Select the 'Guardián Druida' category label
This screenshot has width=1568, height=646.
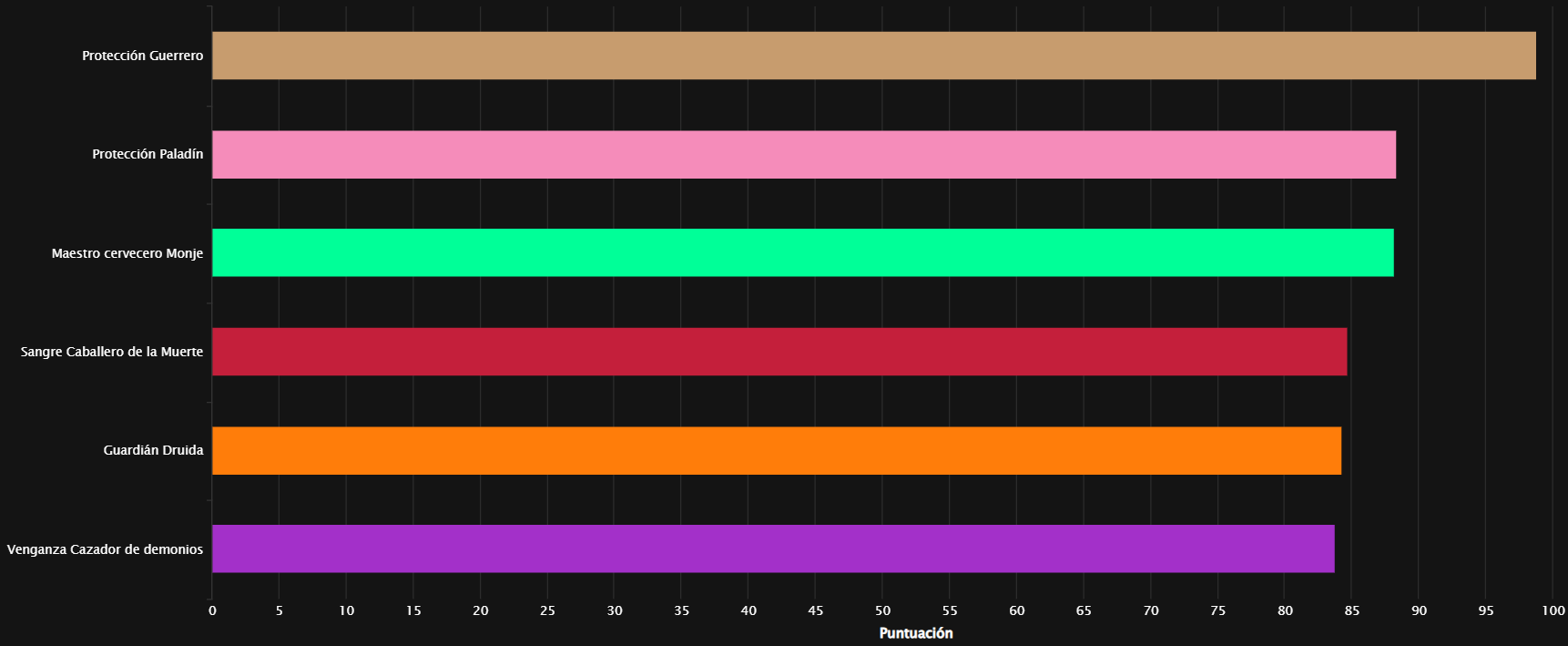point(153,450)
